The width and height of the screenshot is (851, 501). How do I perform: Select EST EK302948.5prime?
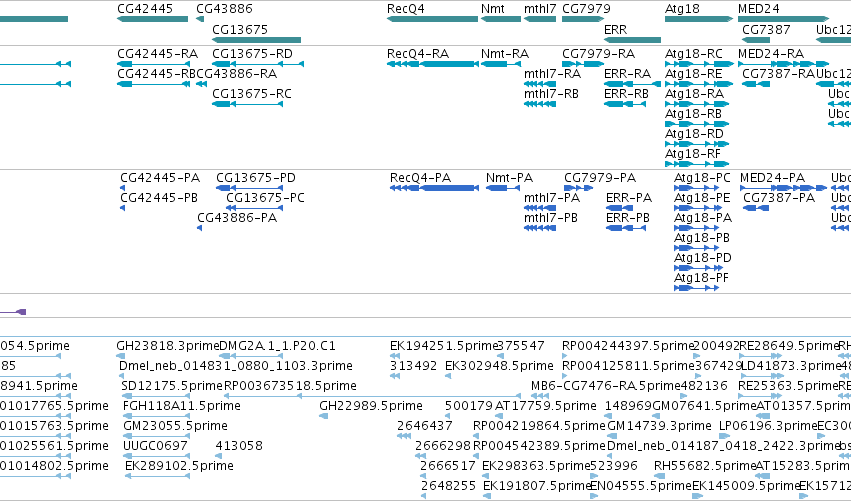point(499,366)
